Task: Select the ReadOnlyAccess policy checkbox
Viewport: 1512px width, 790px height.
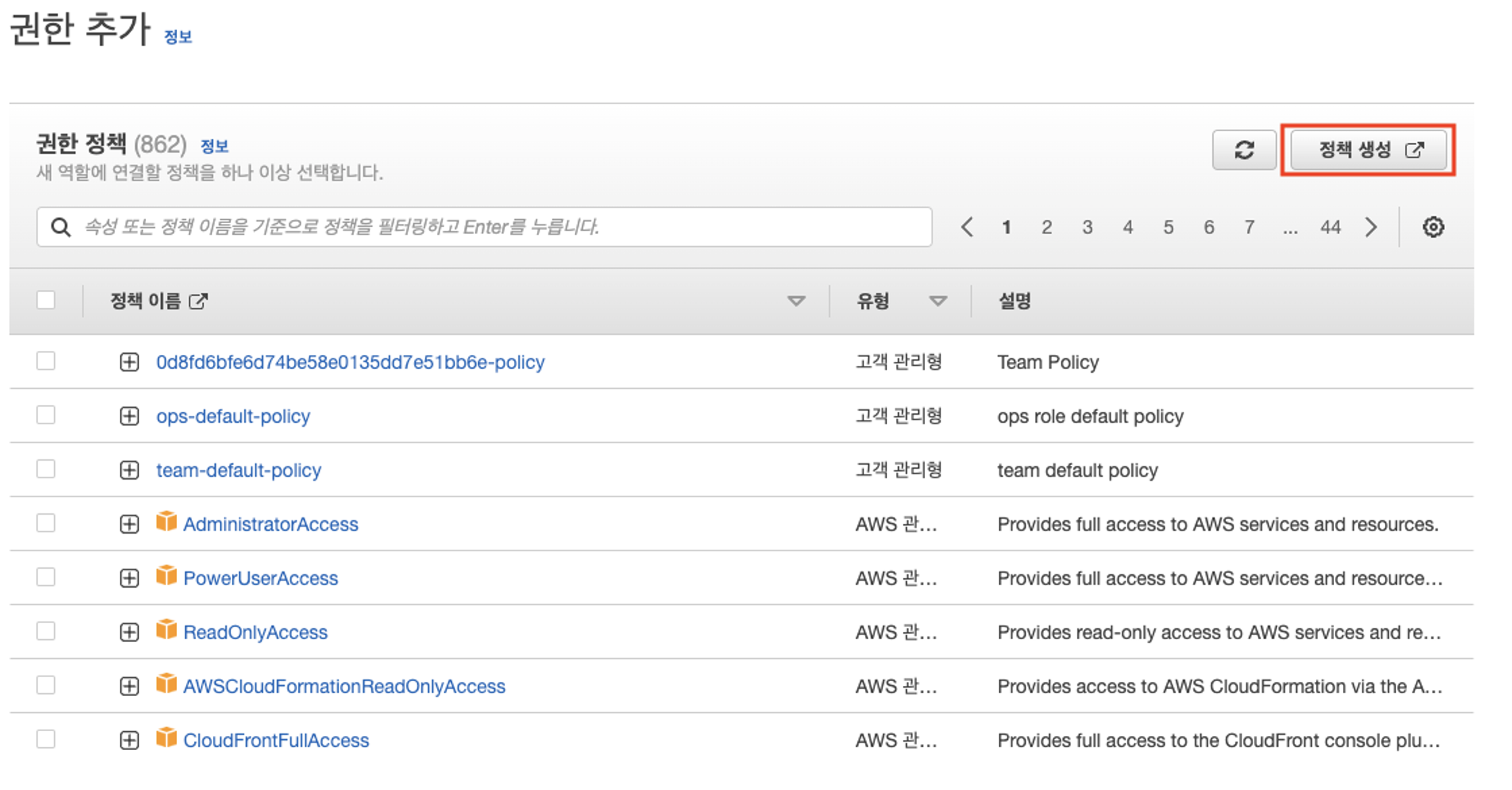Action: pos(46,632)
